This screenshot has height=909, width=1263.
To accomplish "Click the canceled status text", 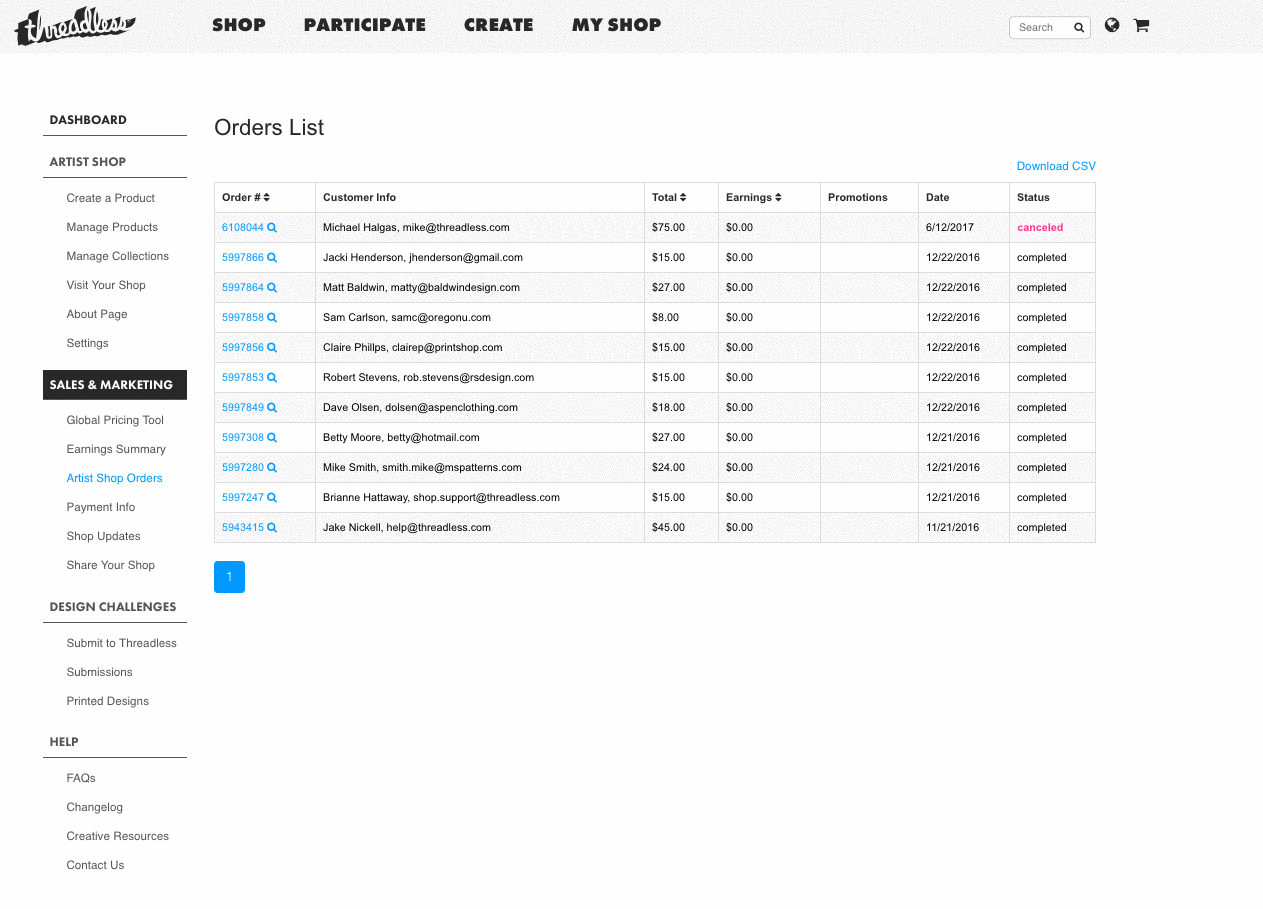I will pyautogui.click(x=1040, y=228).
